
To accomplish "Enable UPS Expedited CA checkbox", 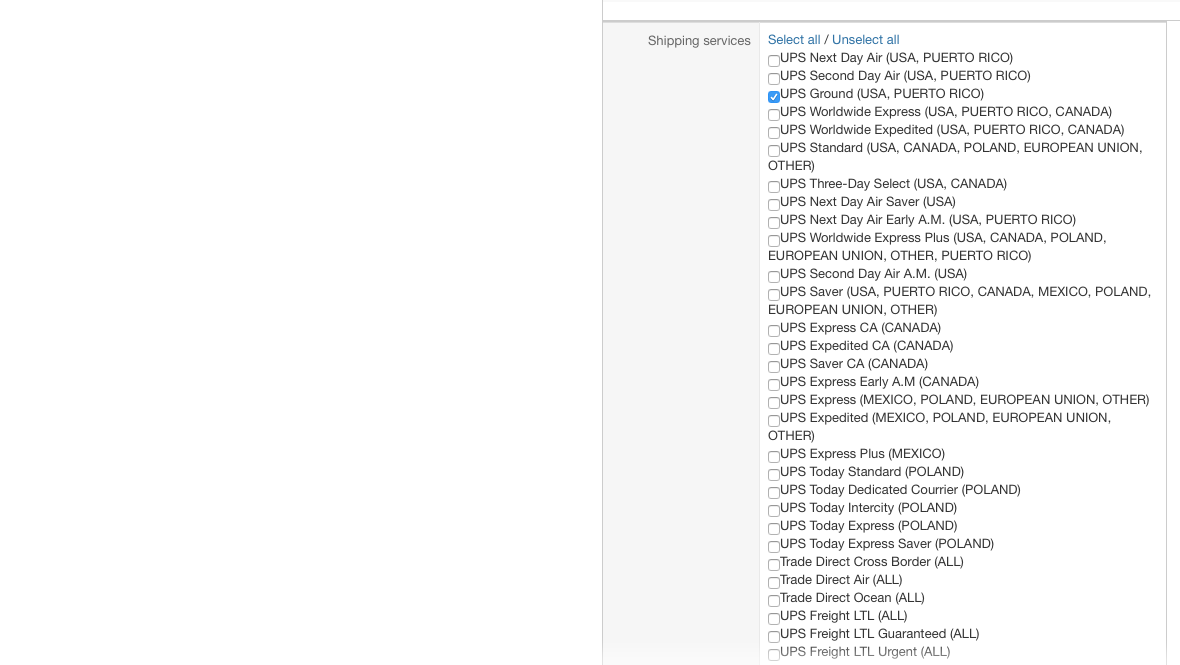I will (x=774, y=349).
